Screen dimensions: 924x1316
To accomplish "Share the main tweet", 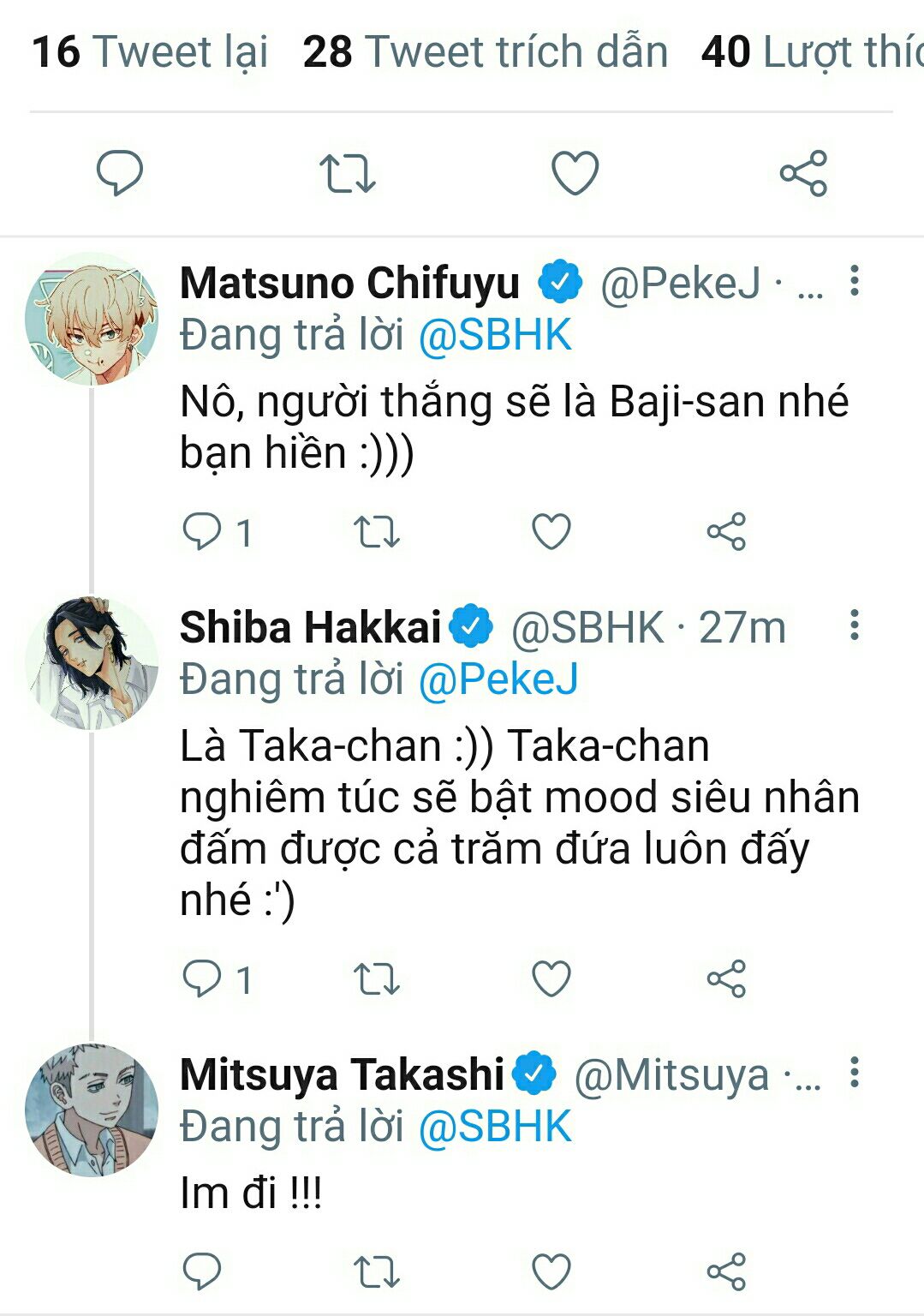I will pos(803,172).
